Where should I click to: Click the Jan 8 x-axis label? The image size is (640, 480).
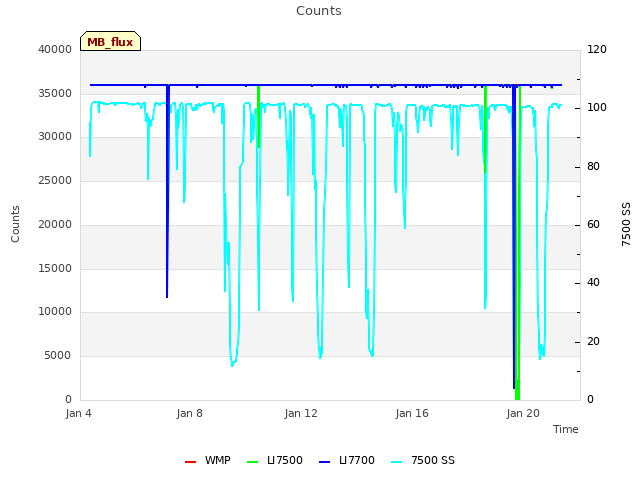(x=189, y=413)
